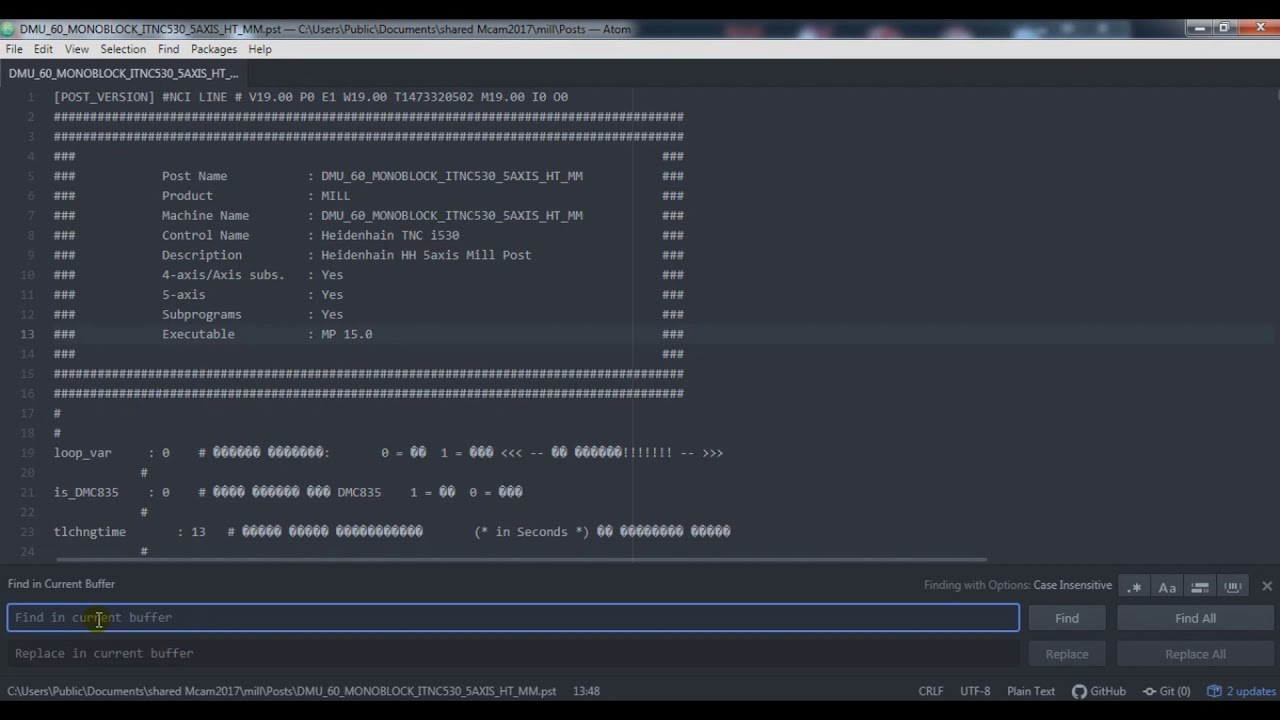The image size is (1280, 720).
Task: Open the 2 updates package notice
Action: click(1241, 691)
